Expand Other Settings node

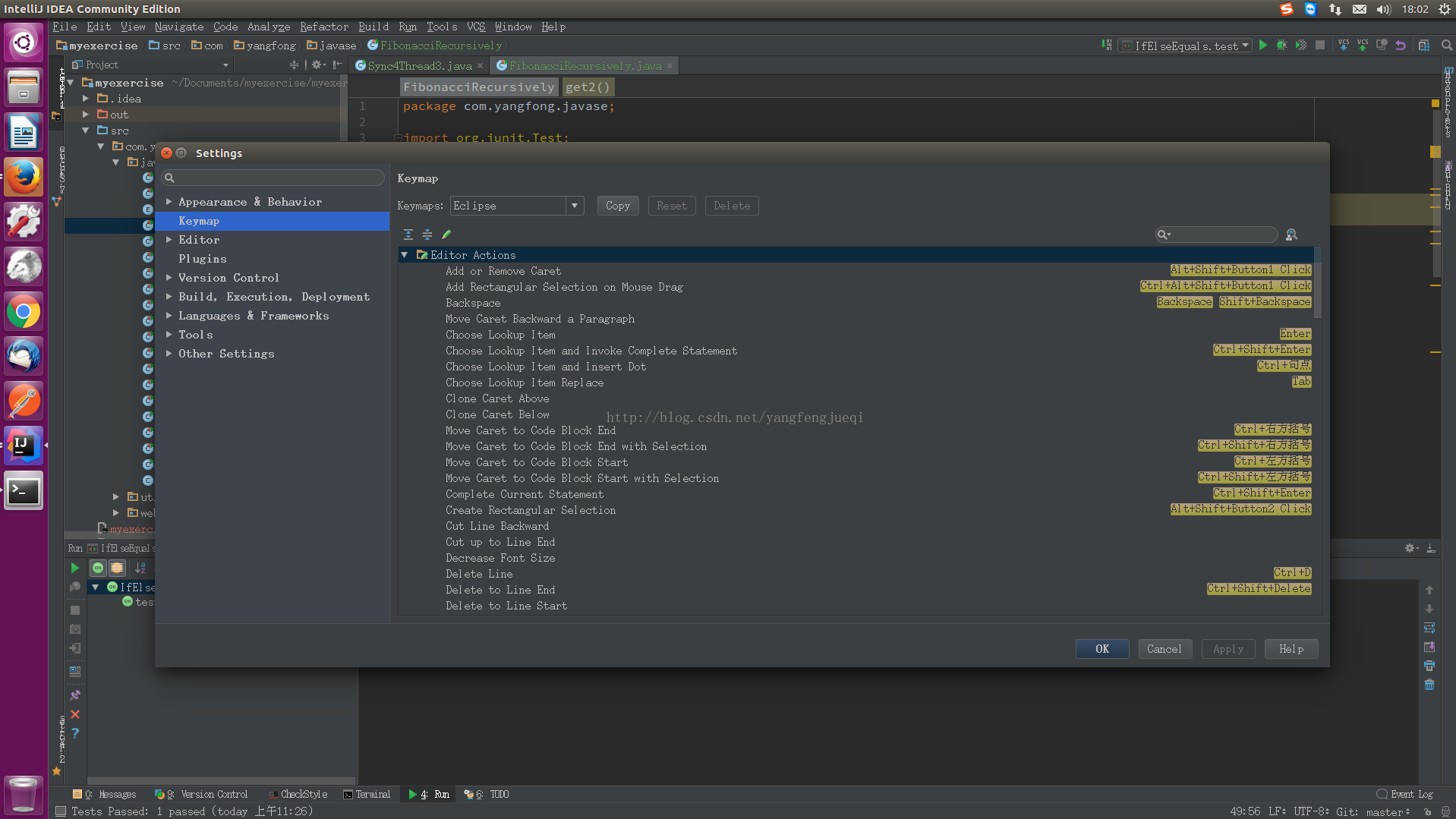point(169,354)
